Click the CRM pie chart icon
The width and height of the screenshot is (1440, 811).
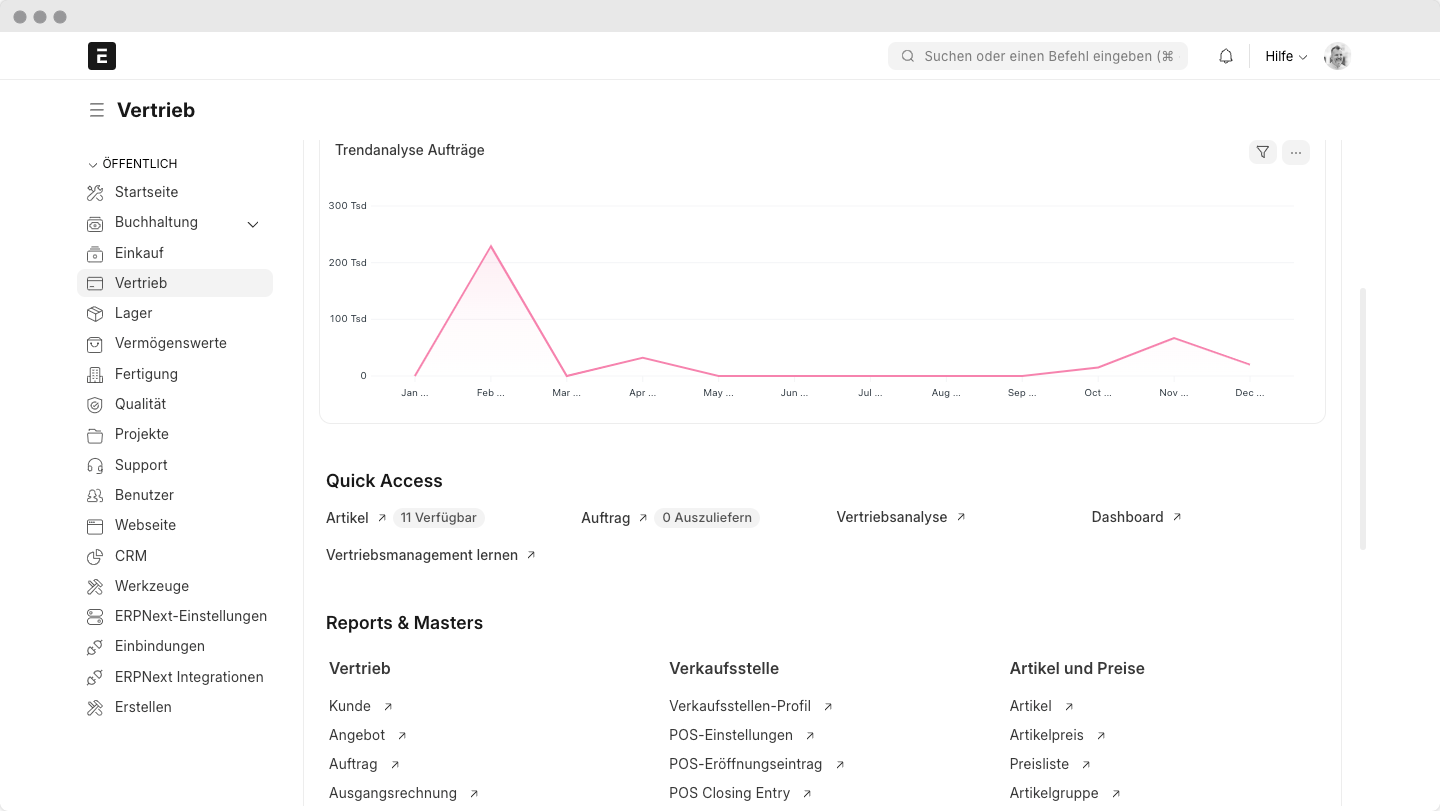pyautogui.click(x=95, y=556)
